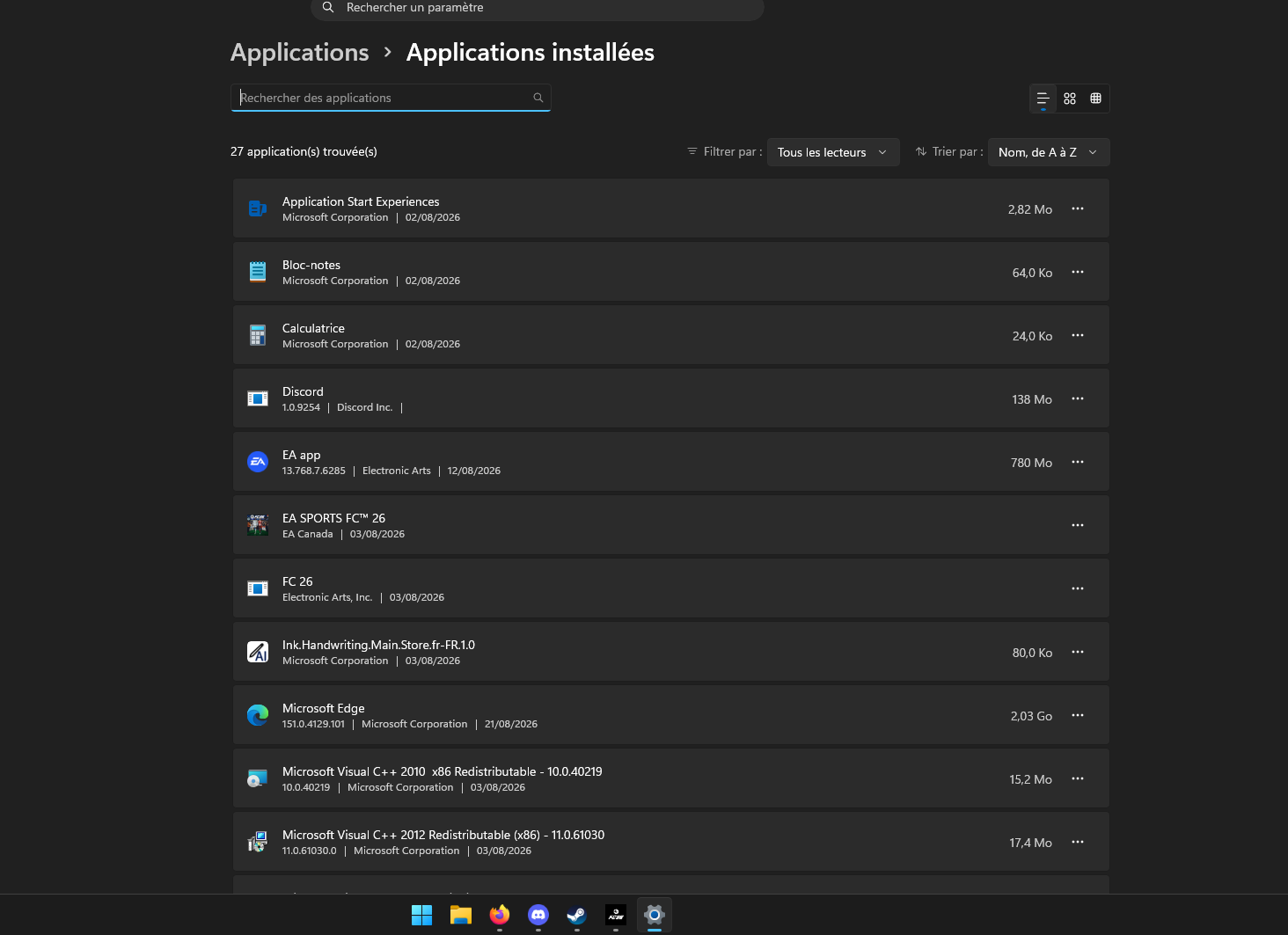Click the Visual C++ 2010 installer icon
Screen dimensions: 1288x935
click(258, 778)
